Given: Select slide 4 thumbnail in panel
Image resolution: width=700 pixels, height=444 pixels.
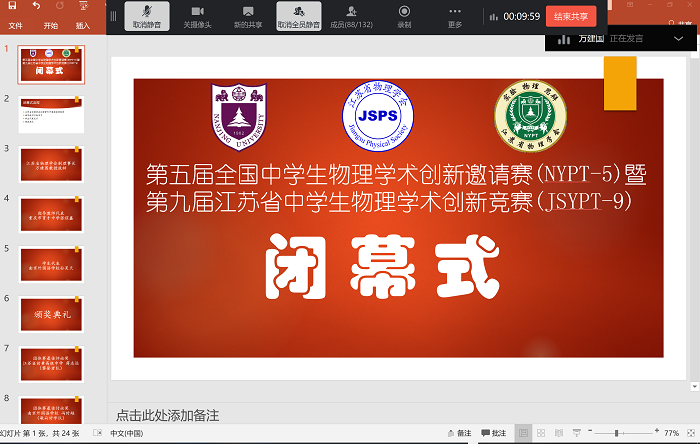Looking at the screenshot, I should click(51, 214).
